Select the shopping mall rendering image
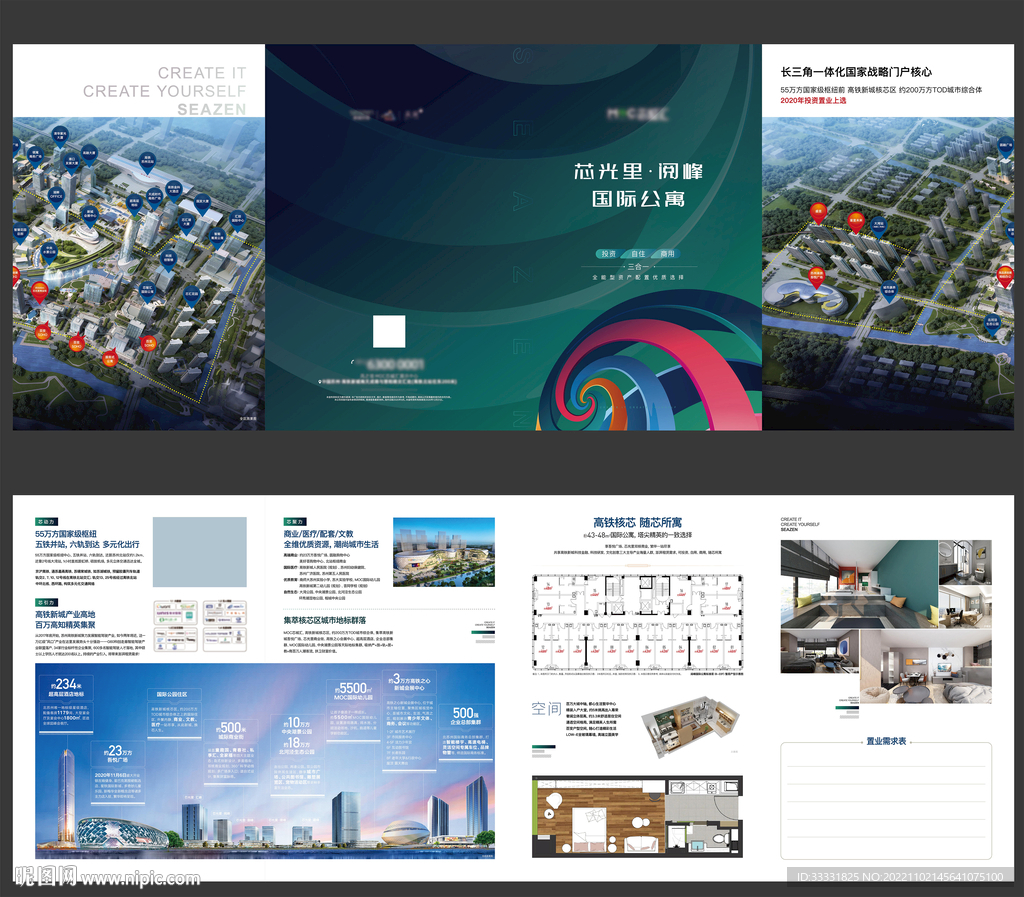The image size is (1024, 897). coord(444,552)
